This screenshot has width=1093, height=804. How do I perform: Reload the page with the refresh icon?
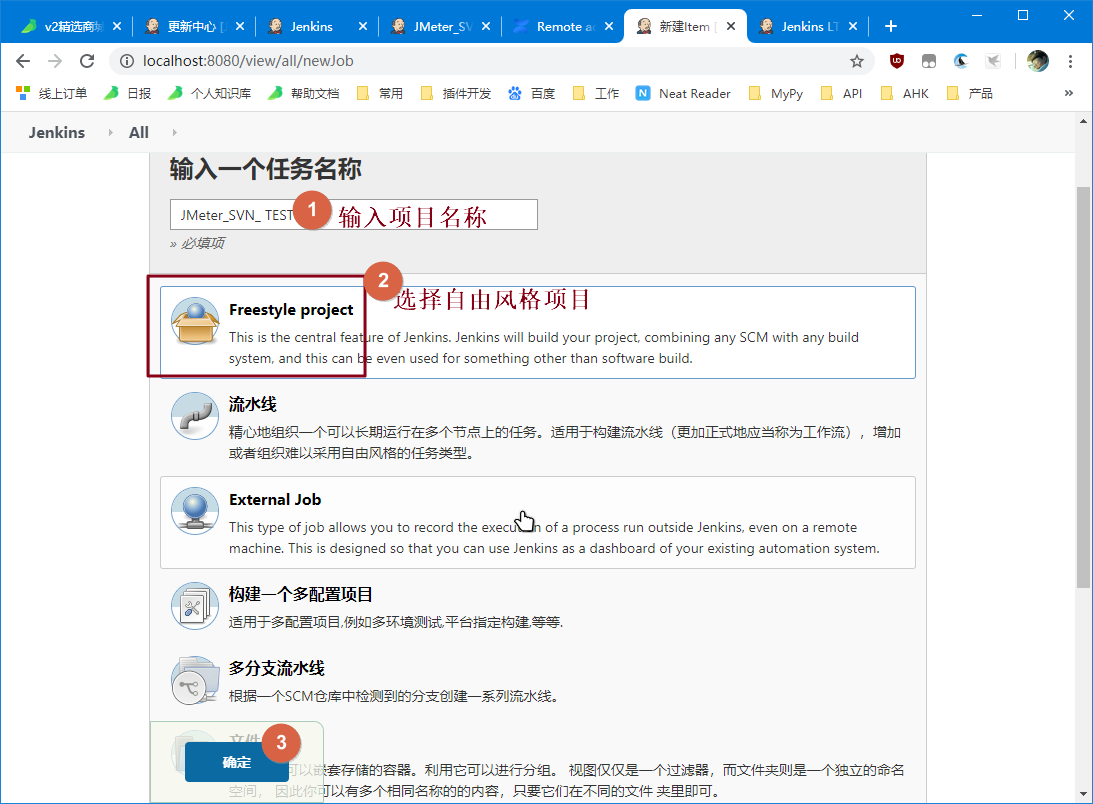click(x=87, y=61)
